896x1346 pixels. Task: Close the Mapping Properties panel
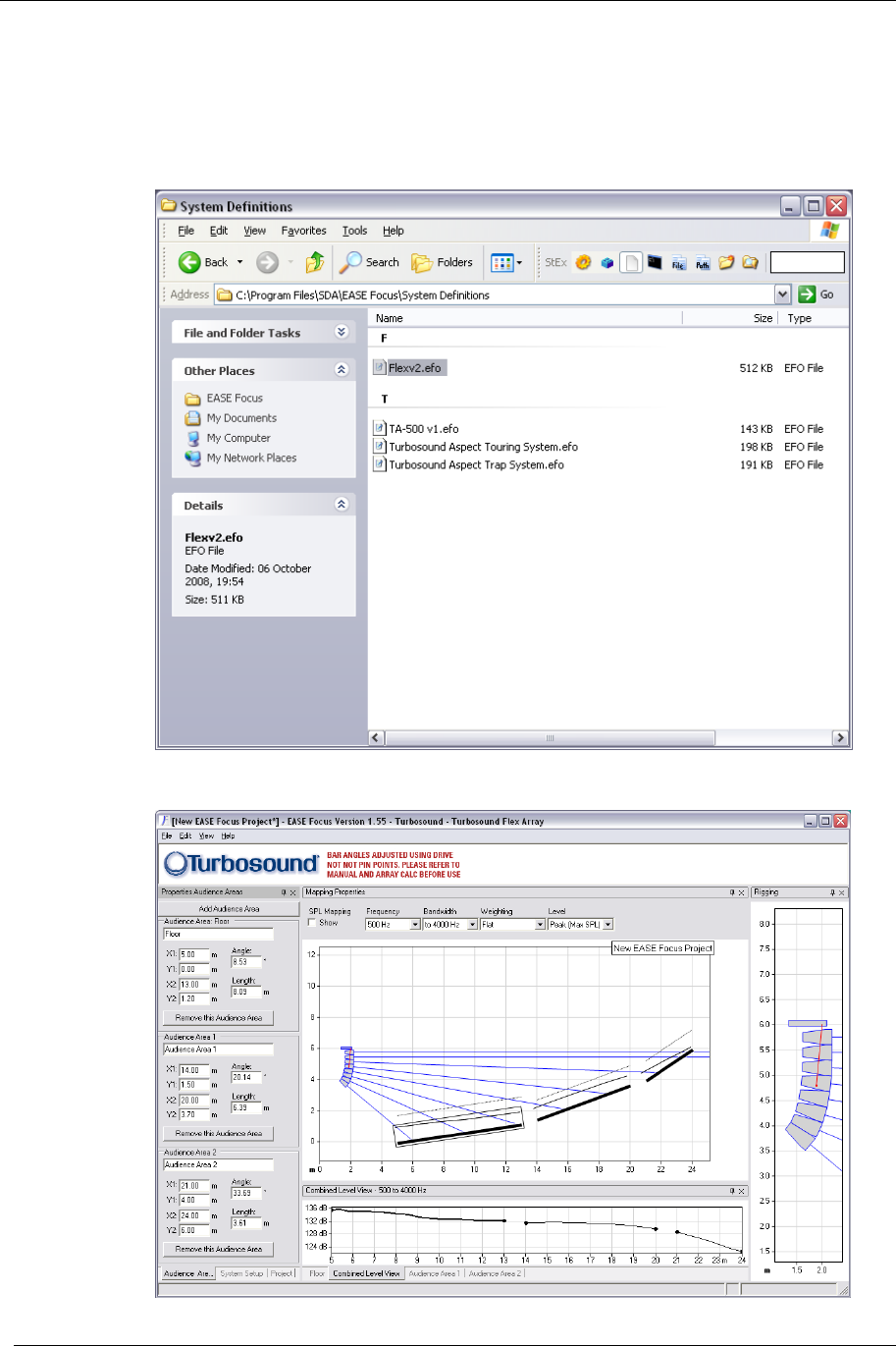(742, 892)
